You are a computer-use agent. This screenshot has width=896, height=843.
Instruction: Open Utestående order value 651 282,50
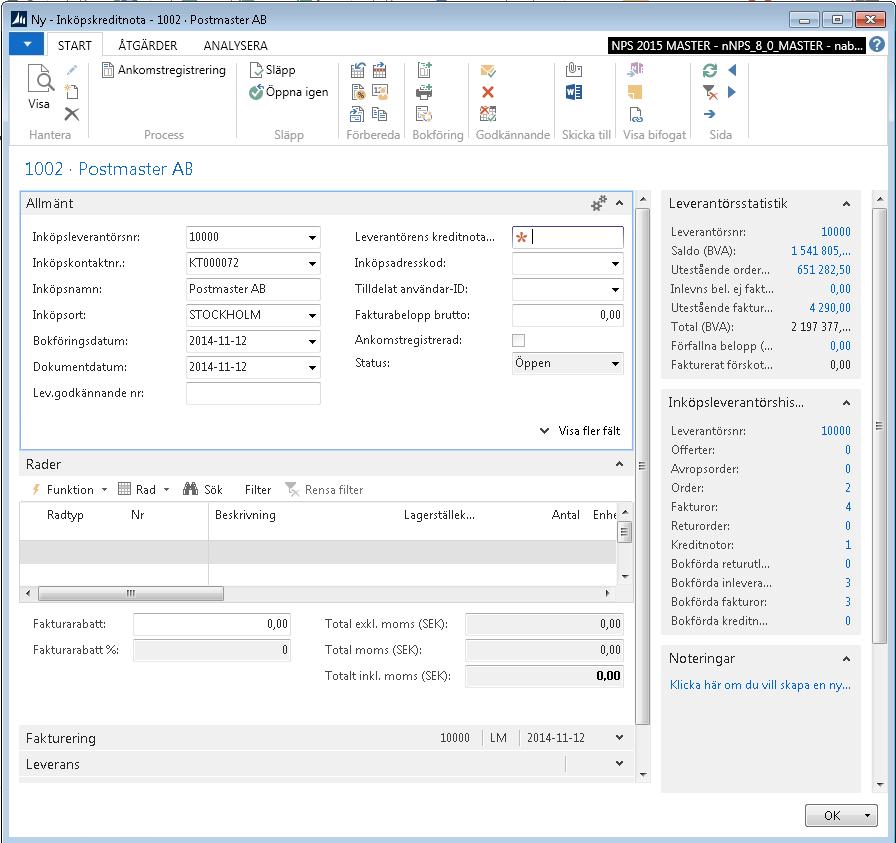(823, 269)
